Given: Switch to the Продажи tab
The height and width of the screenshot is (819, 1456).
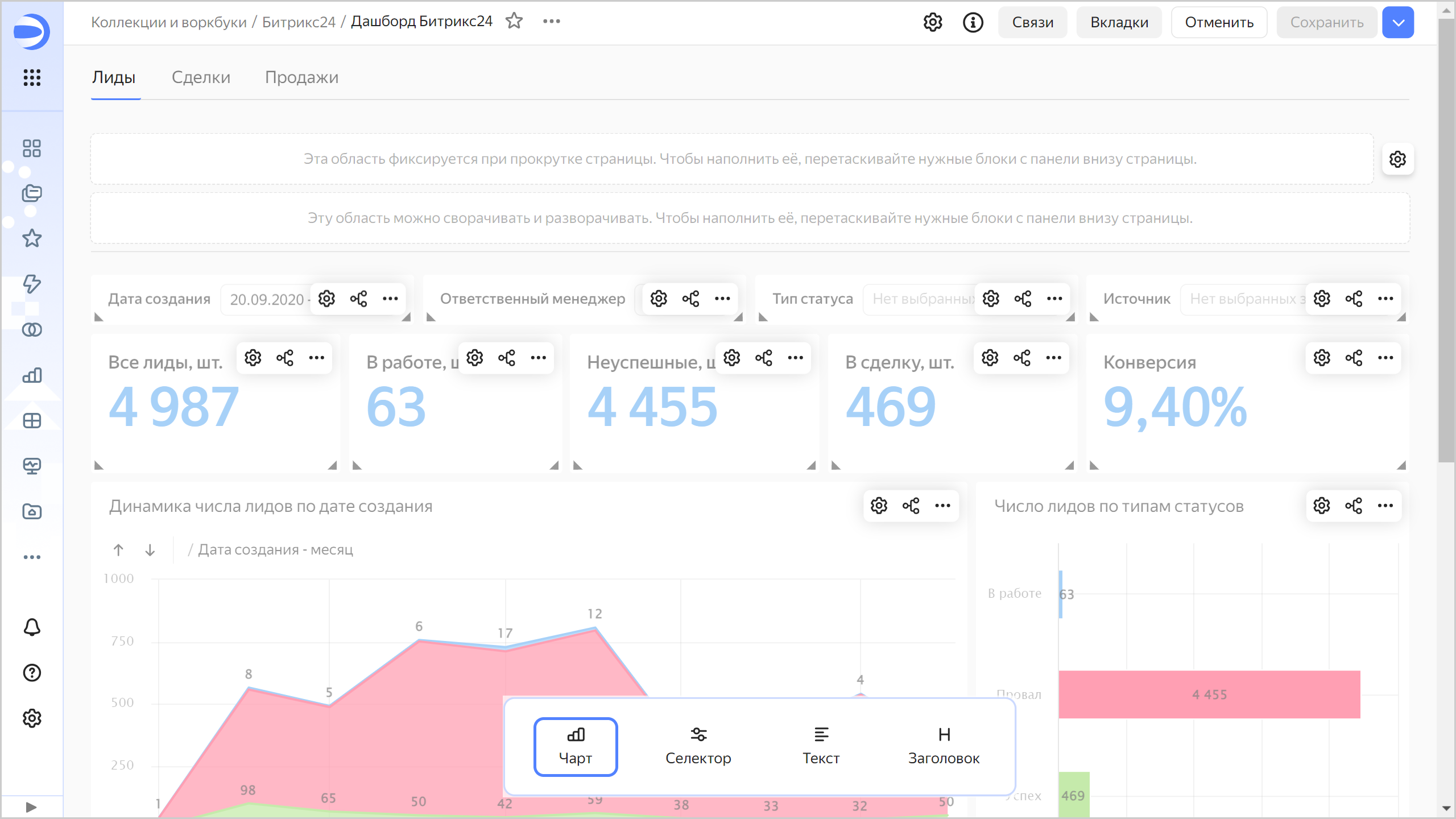Looking at the screenshot, I should pyautogui.click(x=301, y=77).
